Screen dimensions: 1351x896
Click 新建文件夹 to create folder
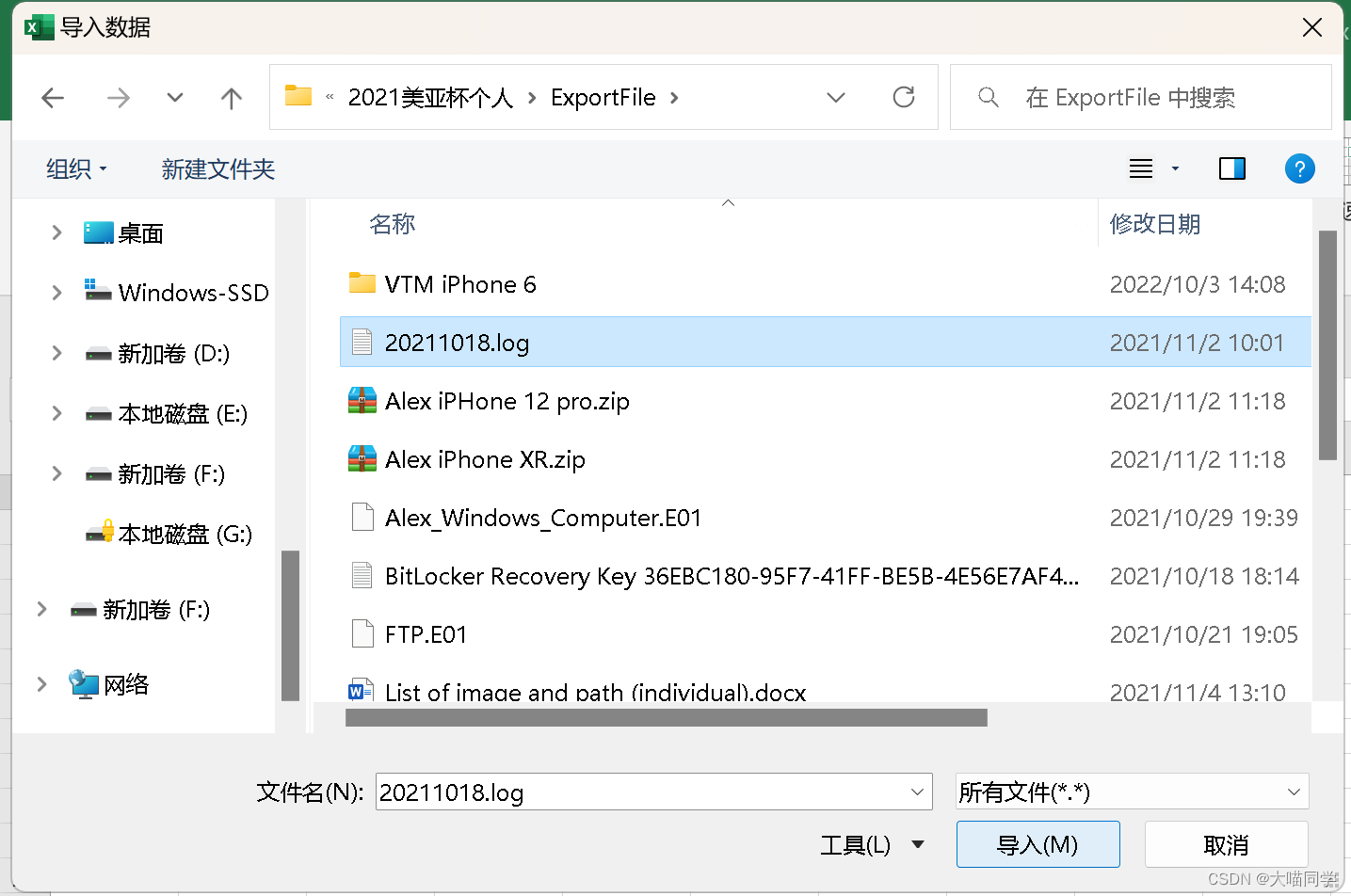coord(217,169)
